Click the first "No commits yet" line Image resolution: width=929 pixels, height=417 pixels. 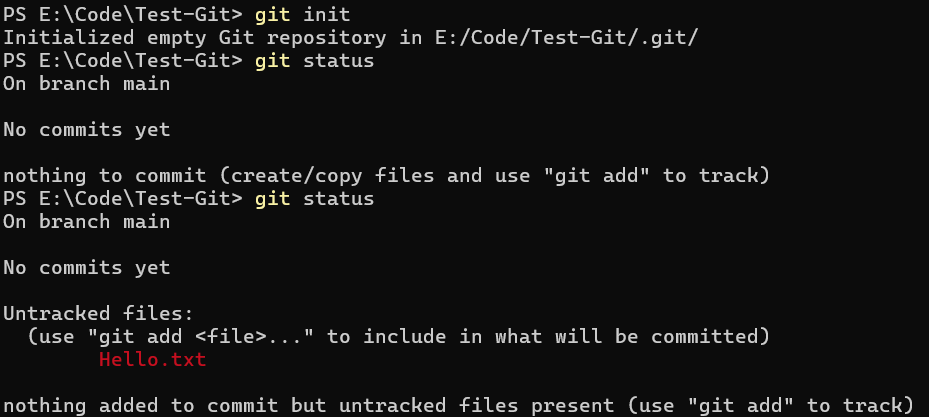point(87,130)
